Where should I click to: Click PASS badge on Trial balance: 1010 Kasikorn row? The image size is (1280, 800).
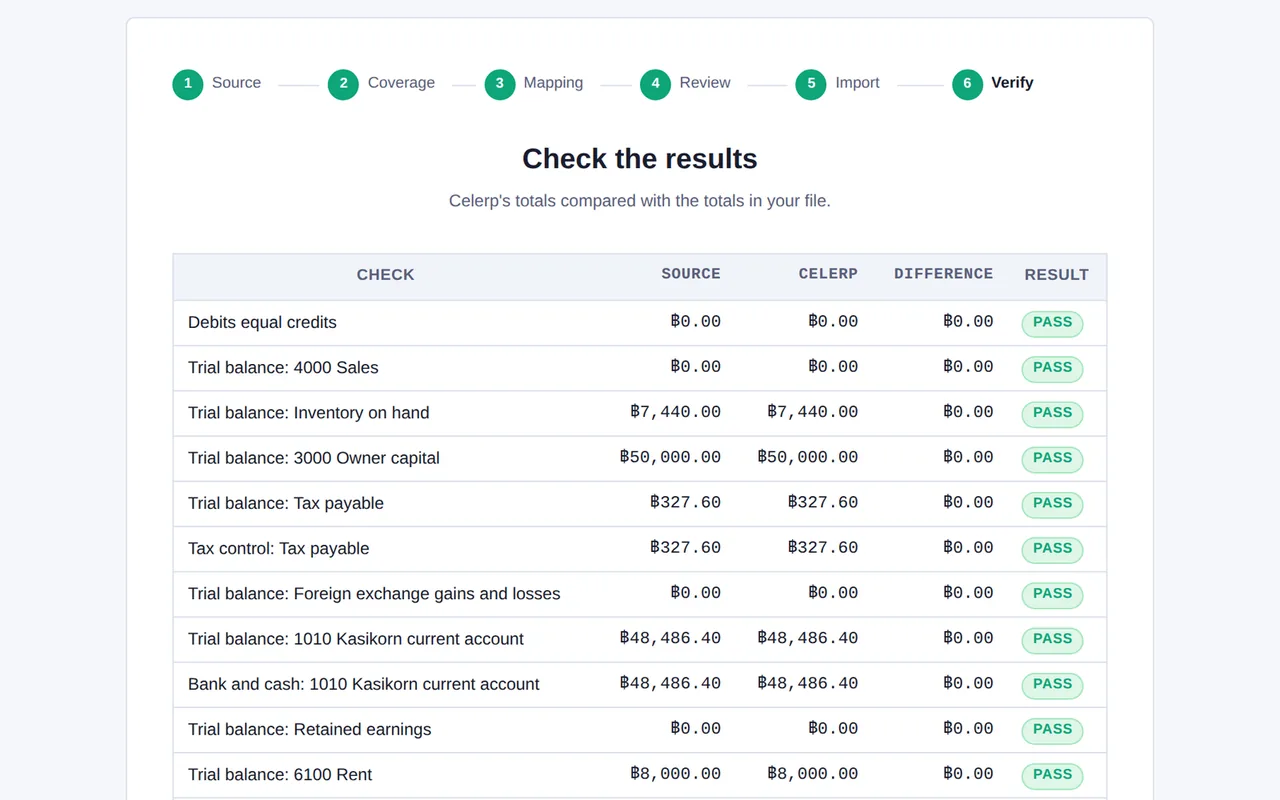point(1052,639)
